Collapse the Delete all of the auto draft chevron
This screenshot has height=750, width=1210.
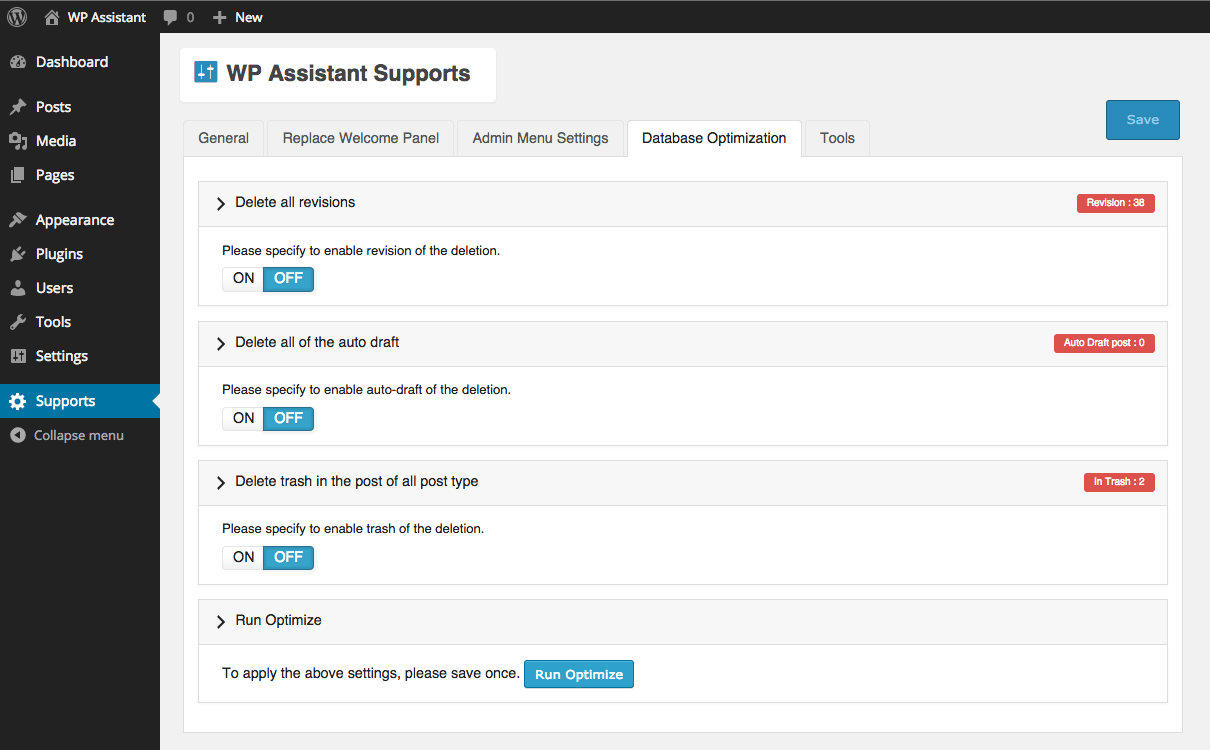click(221, 343)
